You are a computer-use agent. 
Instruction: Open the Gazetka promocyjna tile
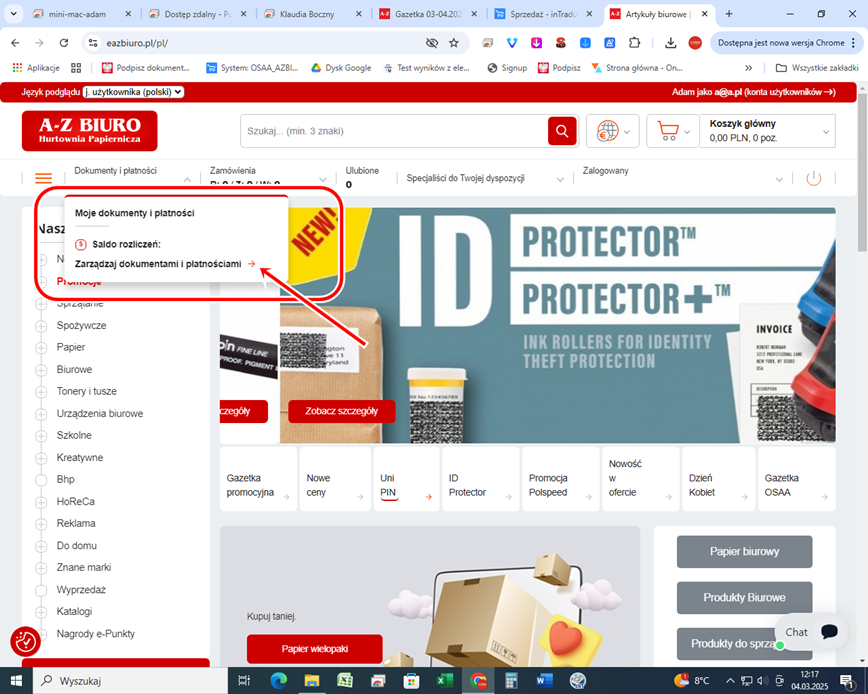point(259,479)
